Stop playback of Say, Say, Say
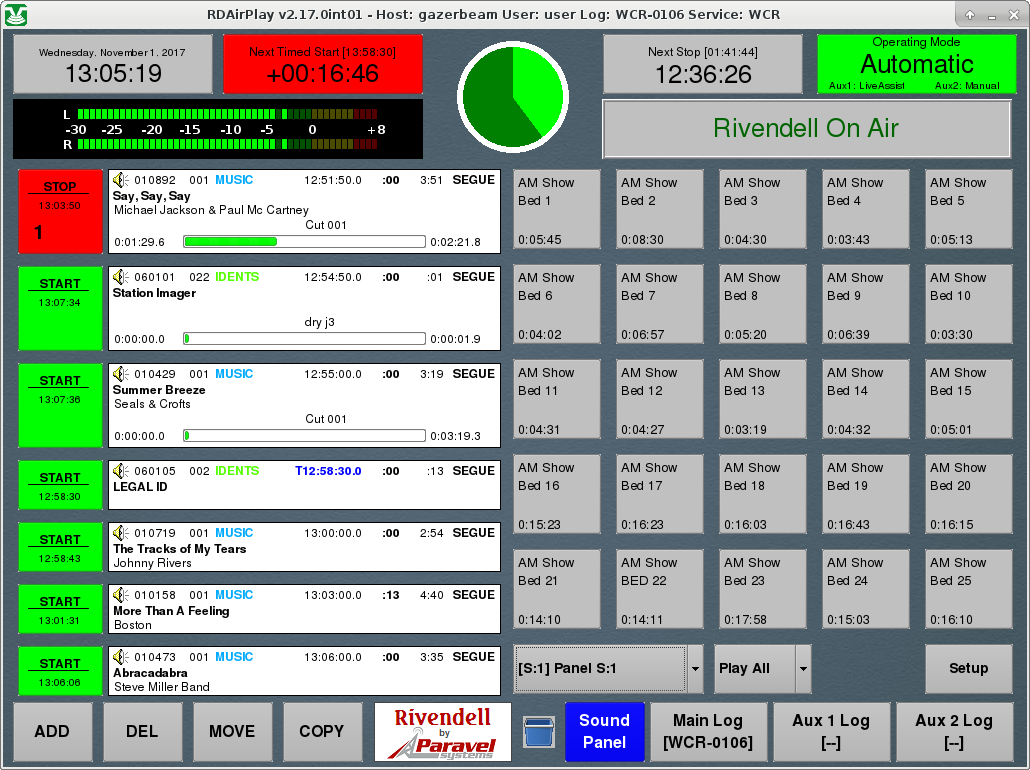The height and width of the screenshot is (770, 1030). 60,210
